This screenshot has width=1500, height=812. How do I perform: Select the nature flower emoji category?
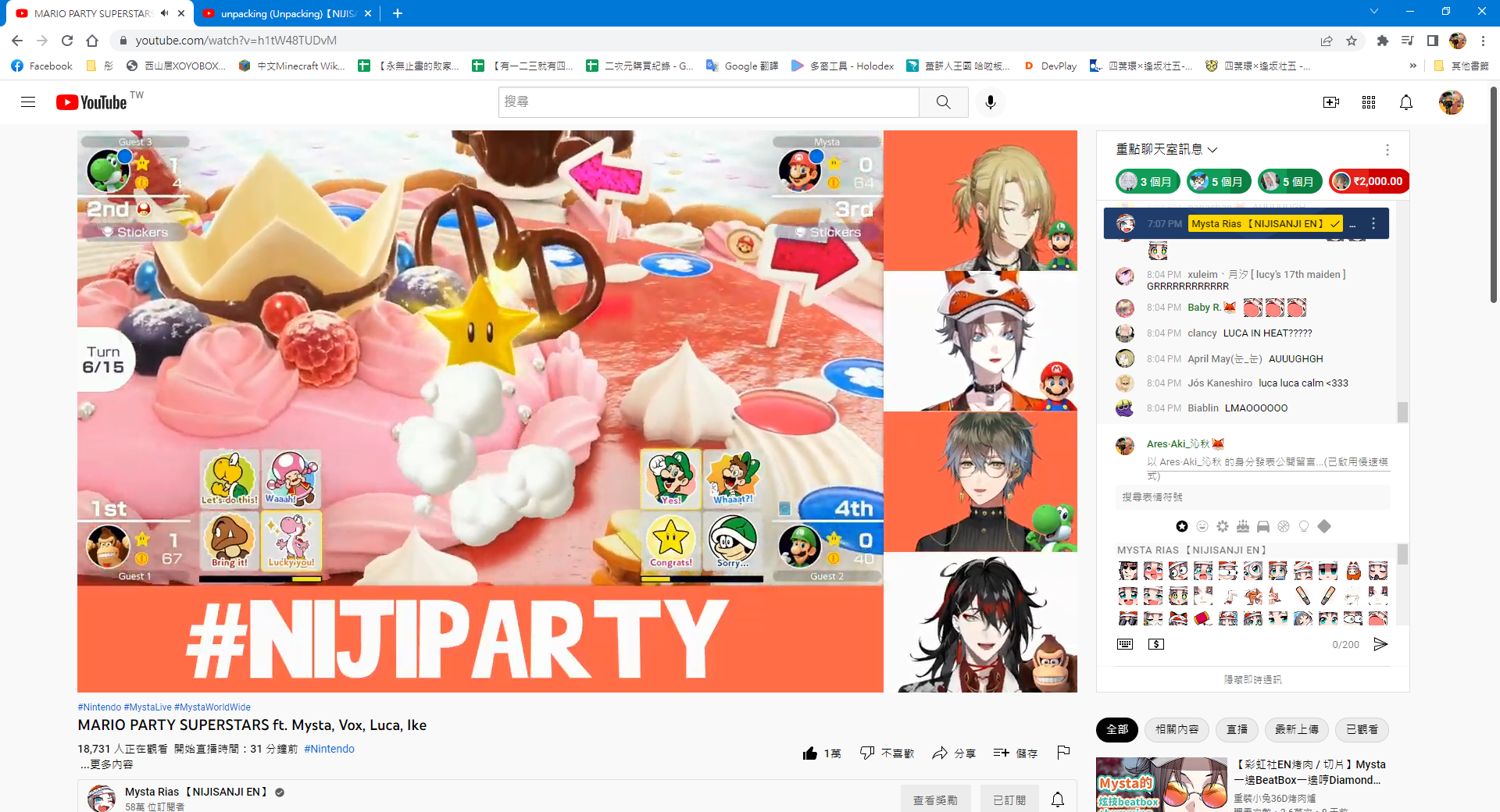[x=1223, y=526]
